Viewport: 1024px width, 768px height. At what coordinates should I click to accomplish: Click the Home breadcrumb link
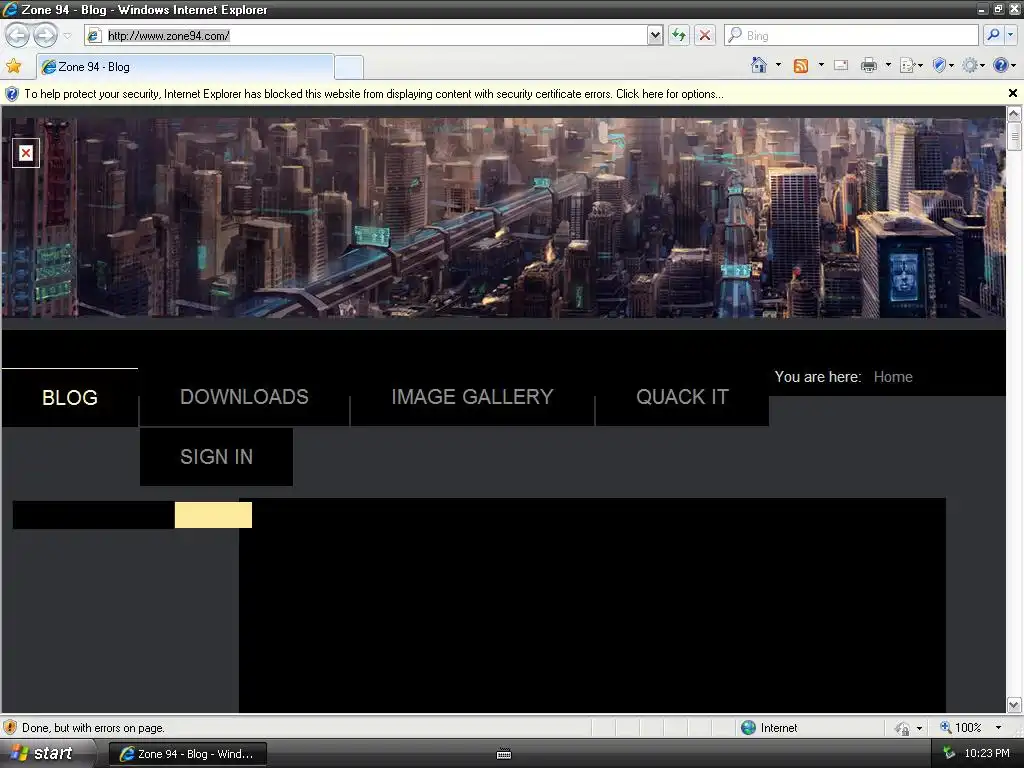[x=893, y=377]
